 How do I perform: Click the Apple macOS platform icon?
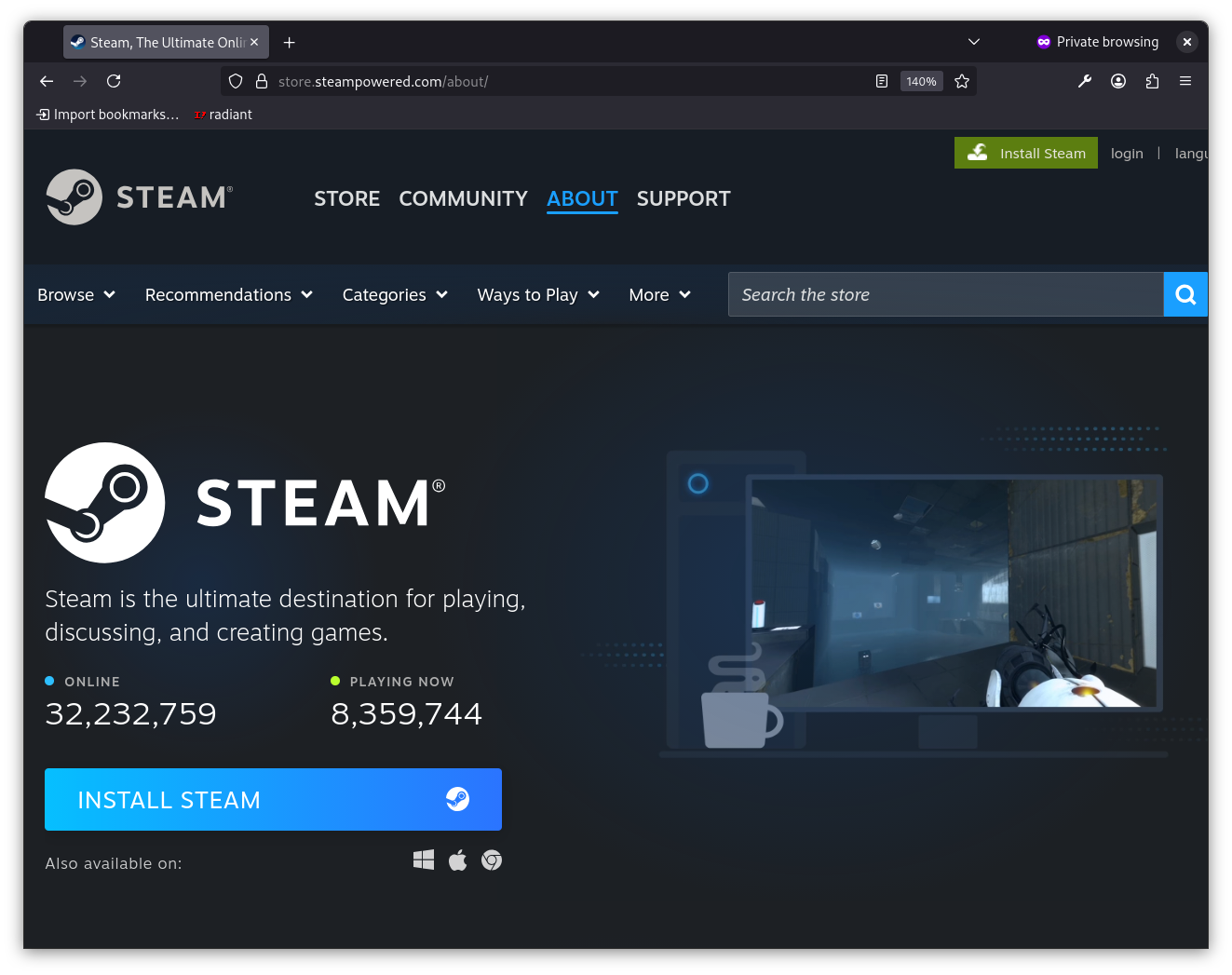pyautogui.click(x=457, y=860)
